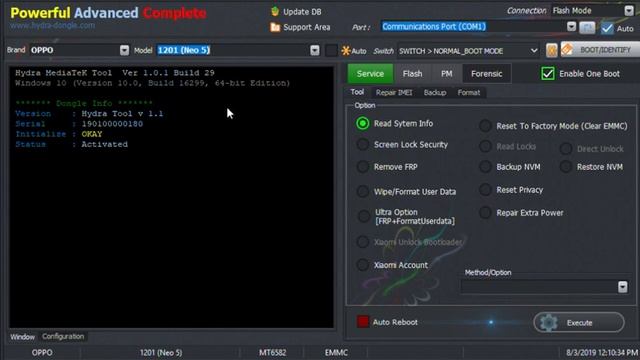Click the Support Area label
Screen dimensions: 640x360
307,27
